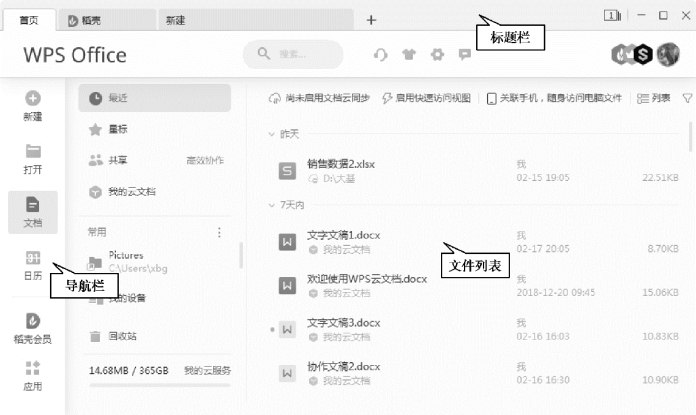
Task: Open file 欢迎使用WPS云文档.docx
Action: click(367, 279)
